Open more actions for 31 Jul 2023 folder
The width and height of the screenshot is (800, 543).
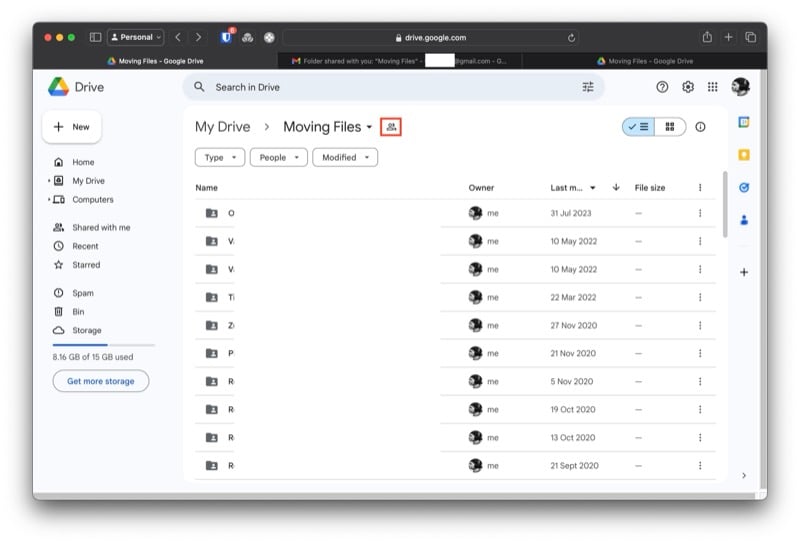[x=700, y=213]
